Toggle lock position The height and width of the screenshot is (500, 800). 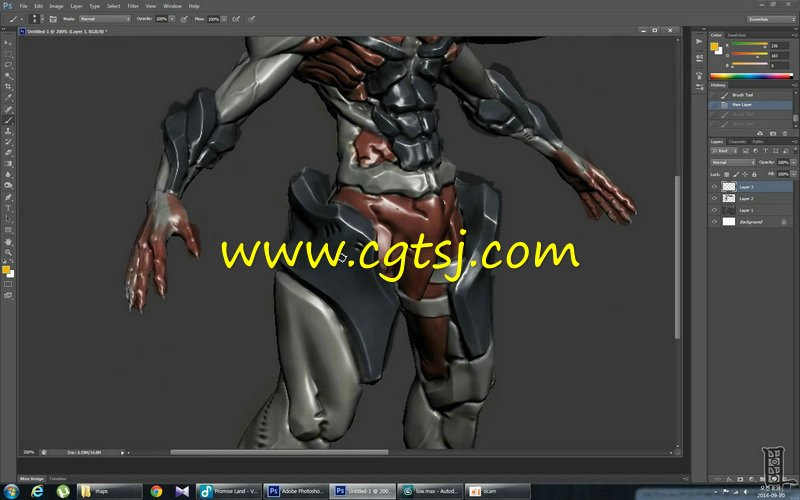click(745, 174)
